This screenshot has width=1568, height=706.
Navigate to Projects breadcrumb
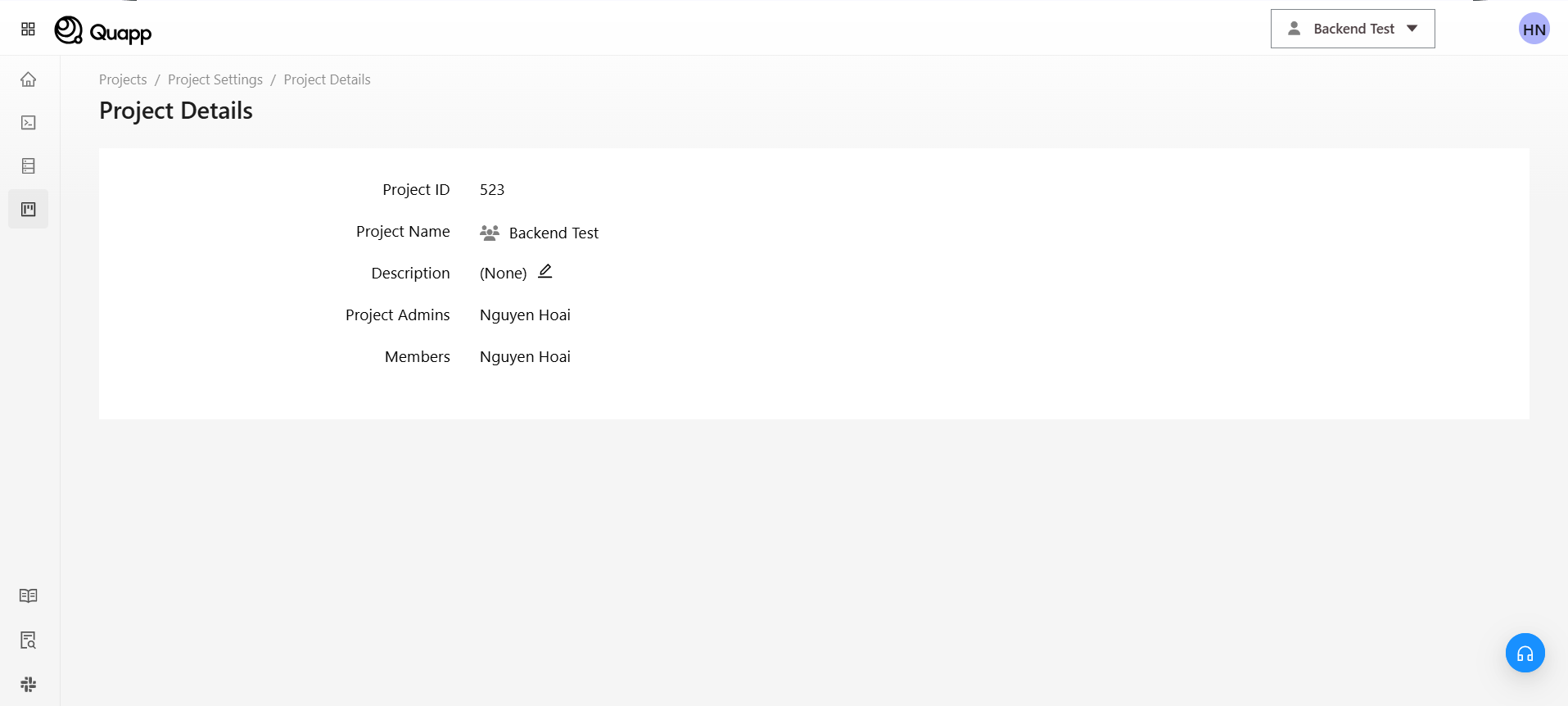123,79
